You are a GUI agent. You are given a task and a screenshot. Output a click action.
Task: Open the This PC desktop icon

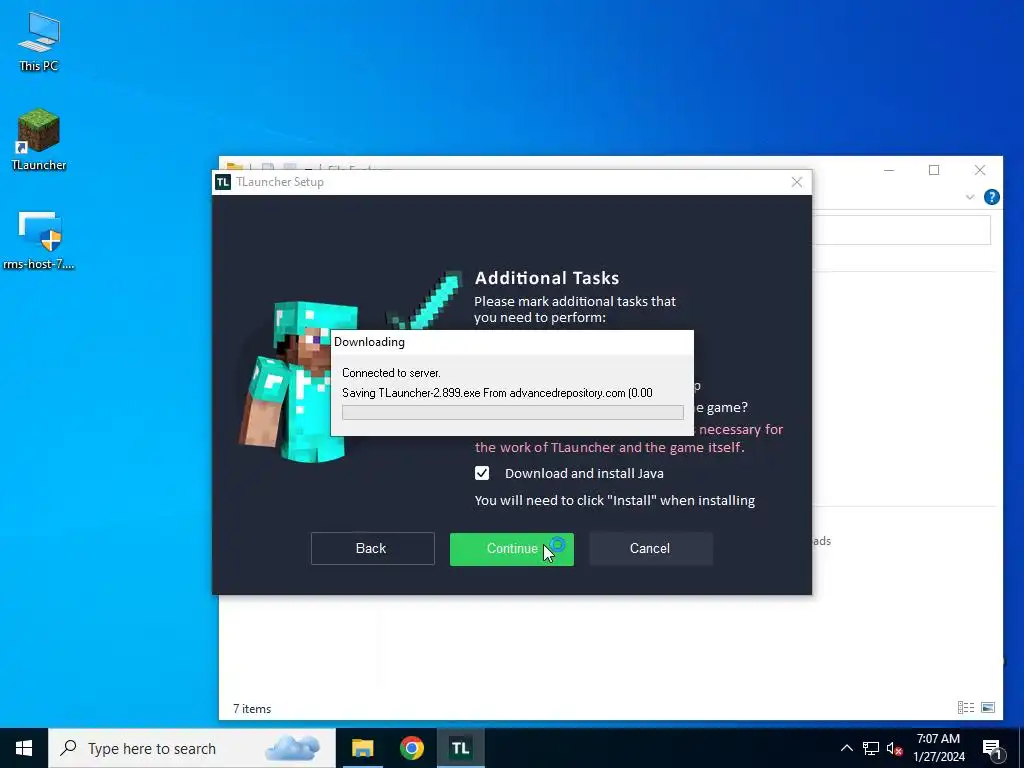pos(39,42)
